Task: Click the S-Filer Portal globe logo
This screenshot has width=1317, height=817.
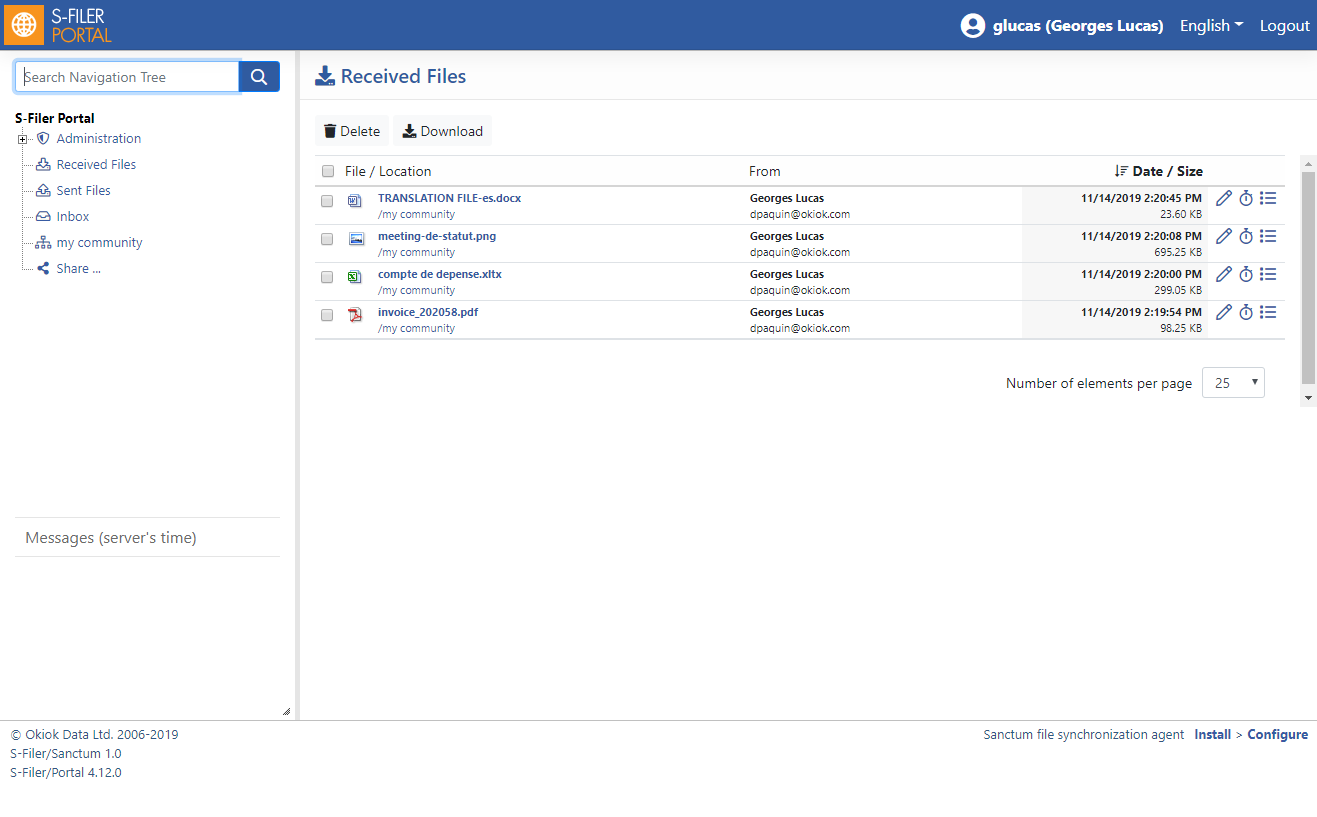Action: [24, 25]
